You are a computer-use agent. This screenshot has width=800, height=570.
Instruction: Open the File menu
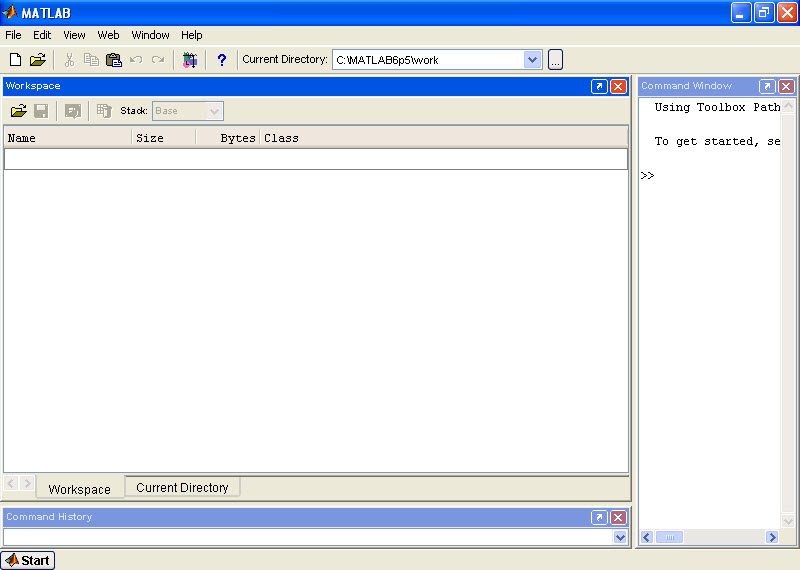click(13, 35)
